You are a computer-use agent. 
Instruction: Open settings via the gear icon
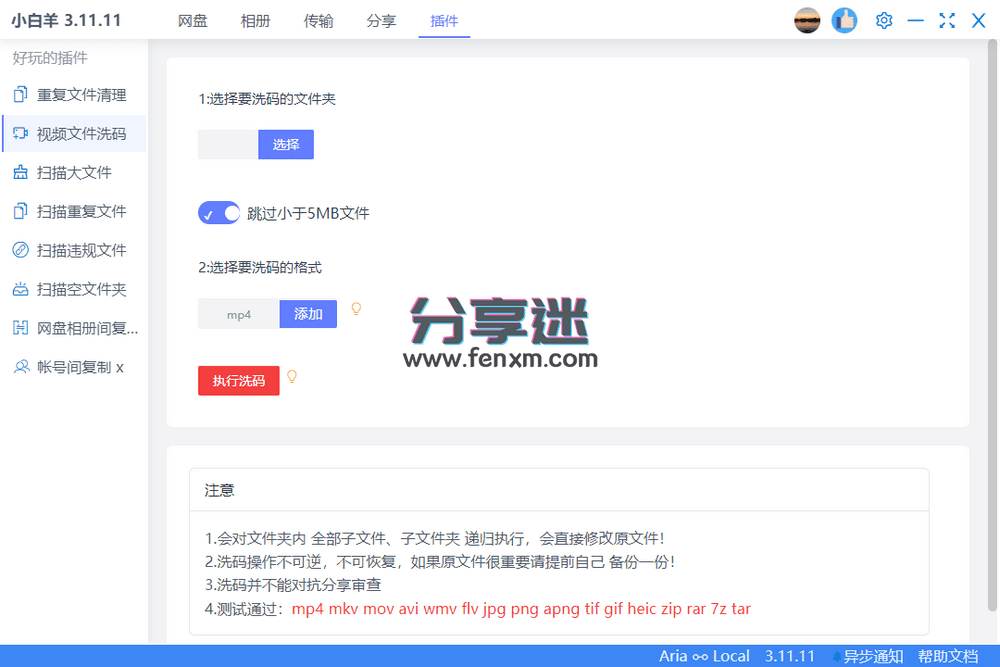pyautogui.click(x=884, y=20)
